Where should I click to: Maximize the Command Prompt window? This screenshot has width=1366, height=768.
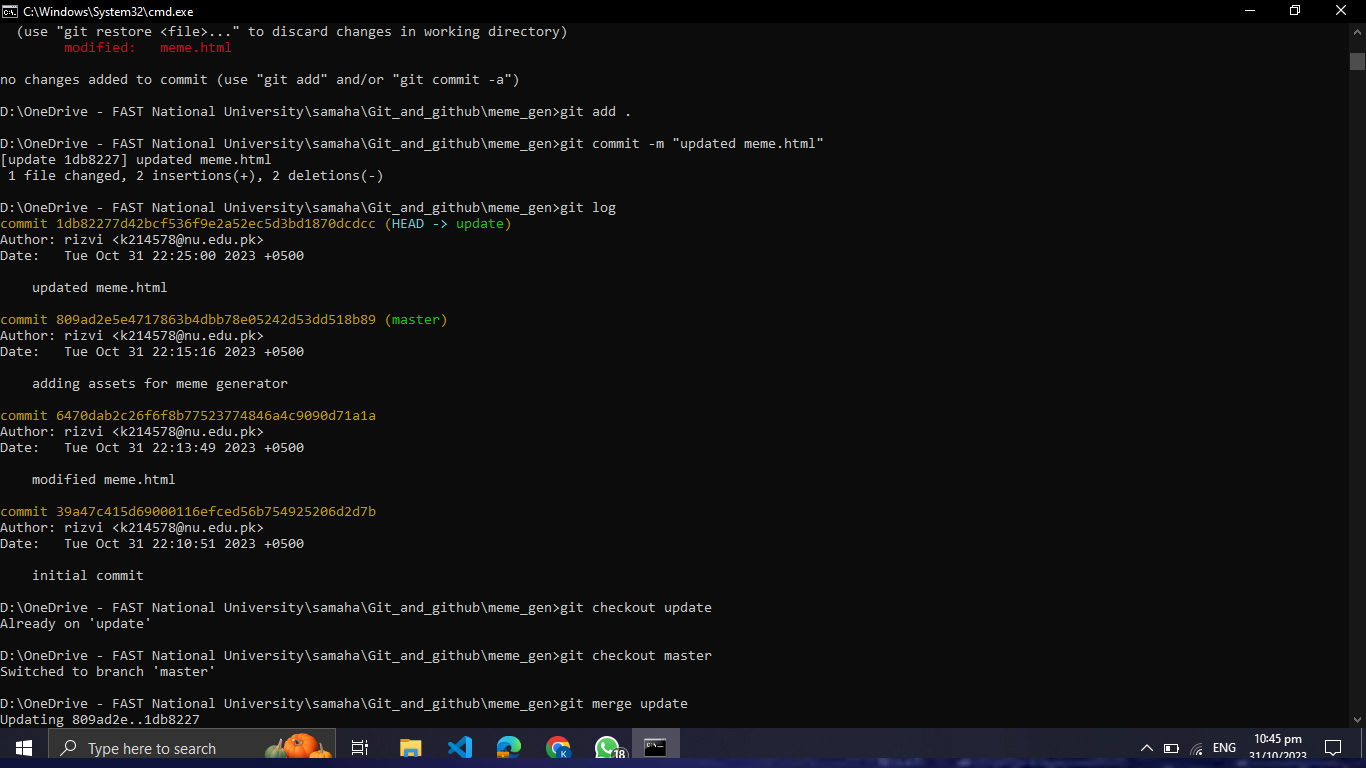pyautogui.click(x=1294, y=11)
